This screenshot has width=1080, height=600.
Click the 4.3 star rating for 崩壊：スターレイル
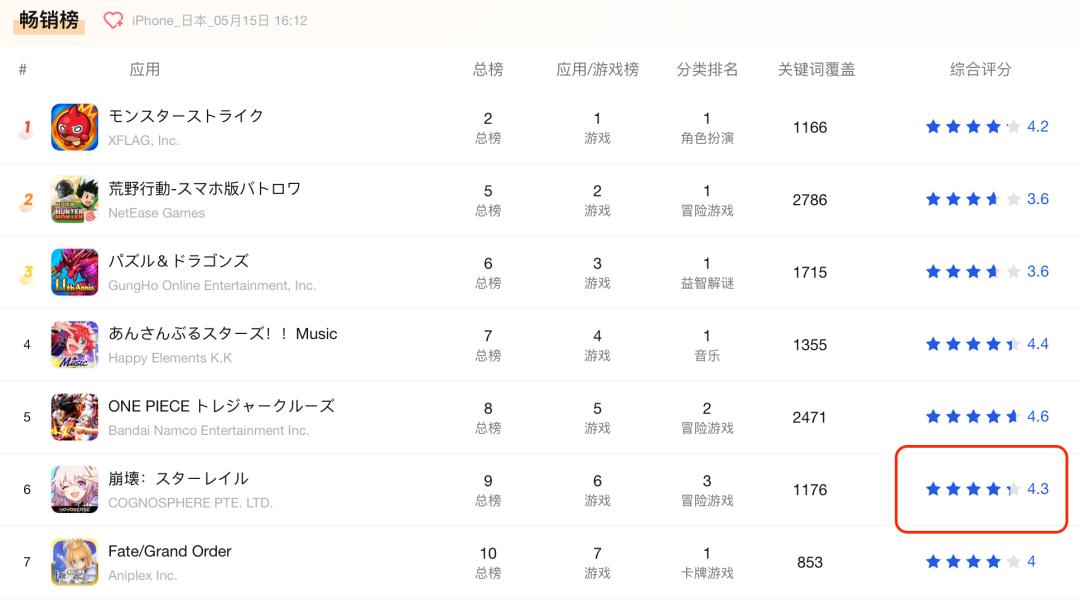coord(986,489)
